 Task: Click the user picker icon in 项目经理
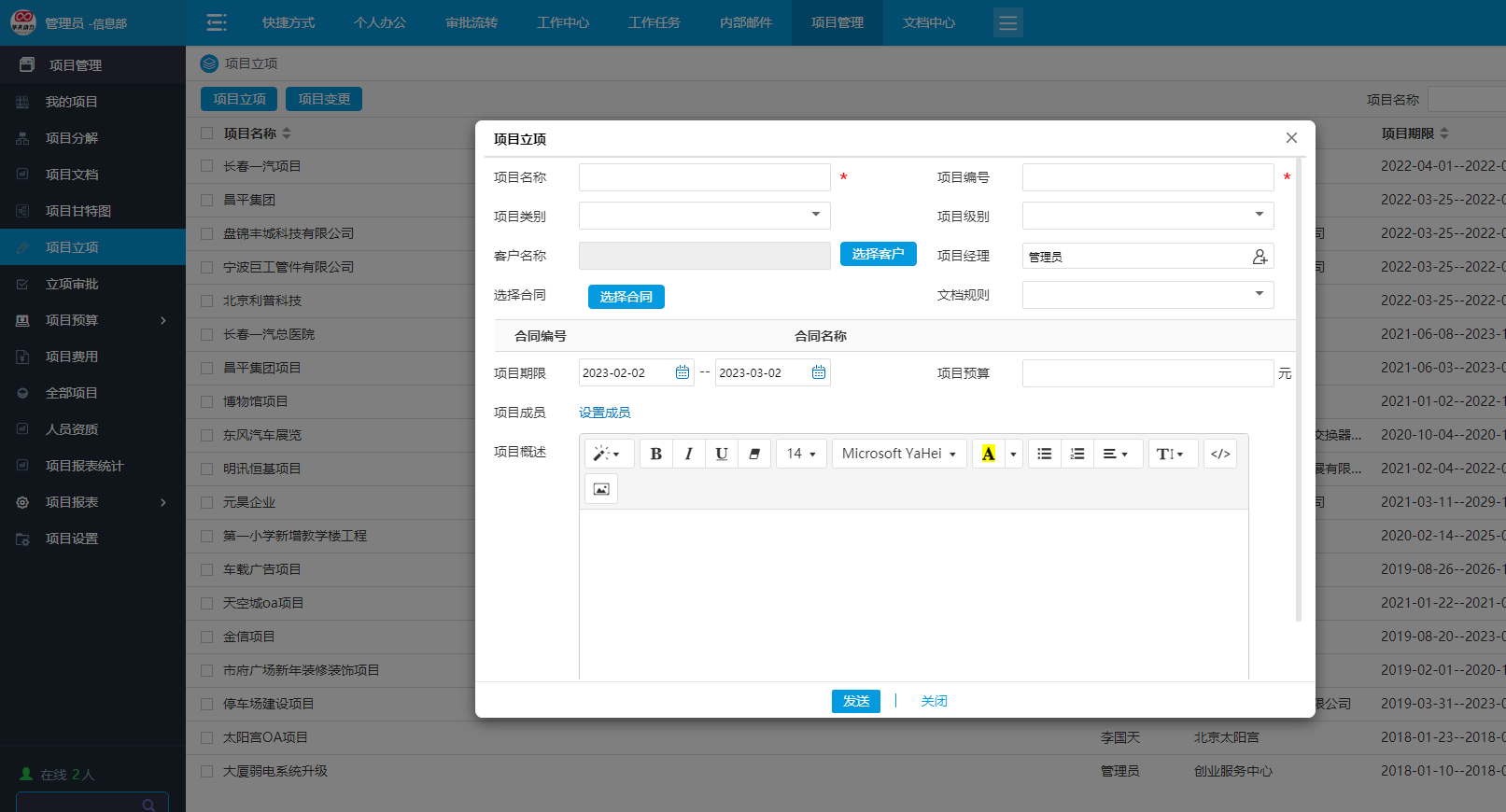(1260, 257)
